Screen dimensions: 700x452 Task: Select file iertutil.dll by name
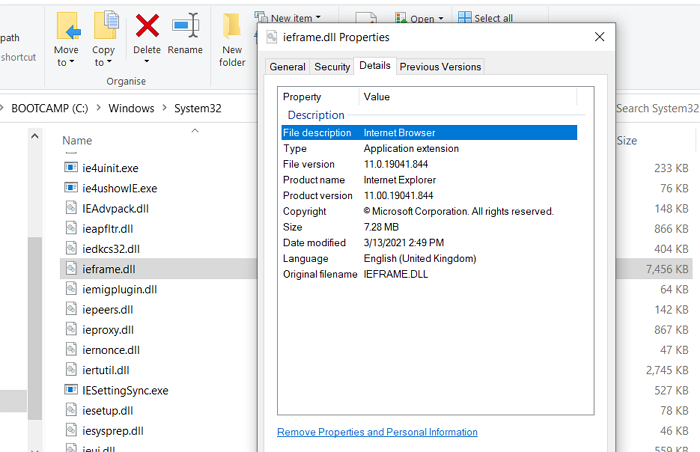106,370
